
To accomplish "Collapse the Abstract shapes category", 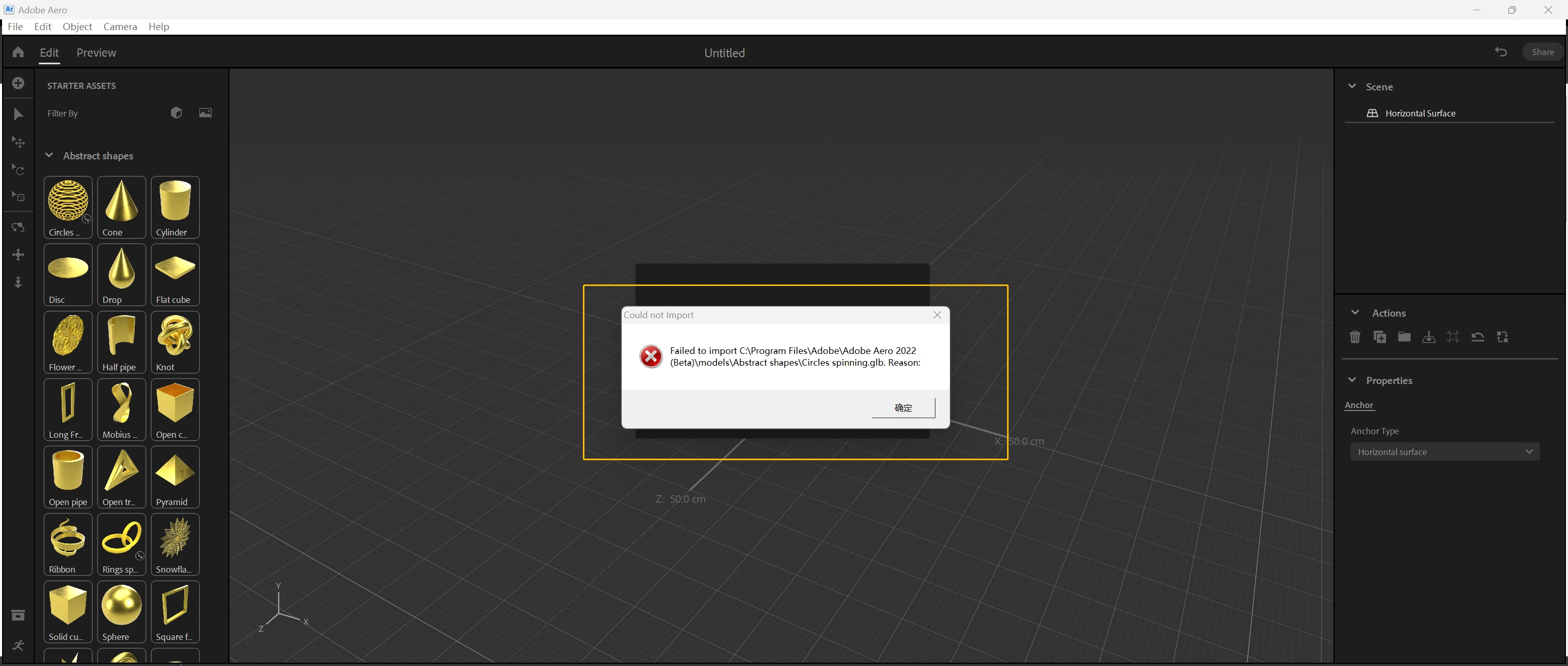I will pos(50,155).
